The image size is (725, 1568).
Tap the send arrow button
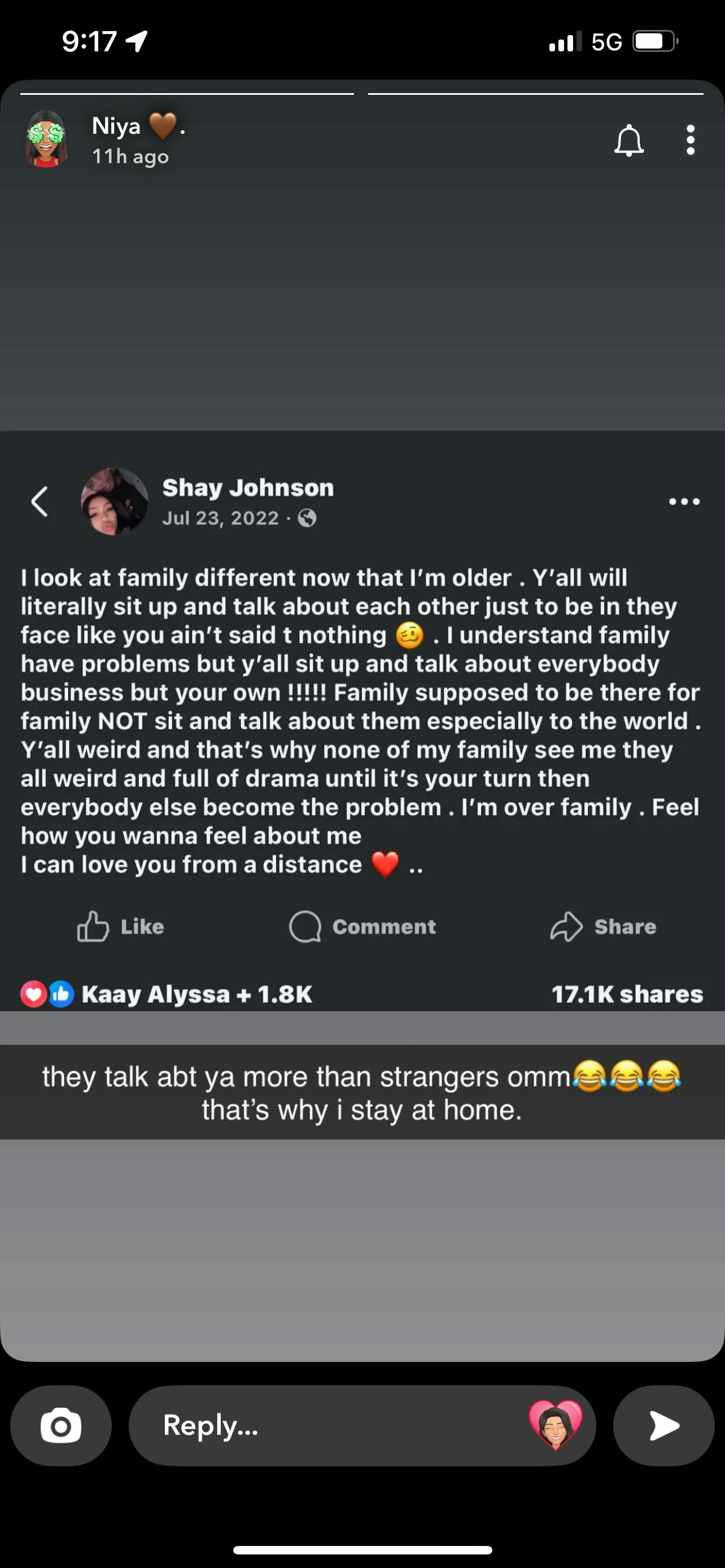pos(663,1426)
